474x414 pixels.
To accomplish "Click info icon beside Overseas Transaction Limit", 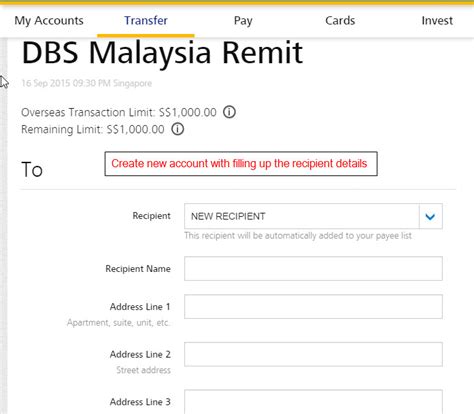I will 229,112.
